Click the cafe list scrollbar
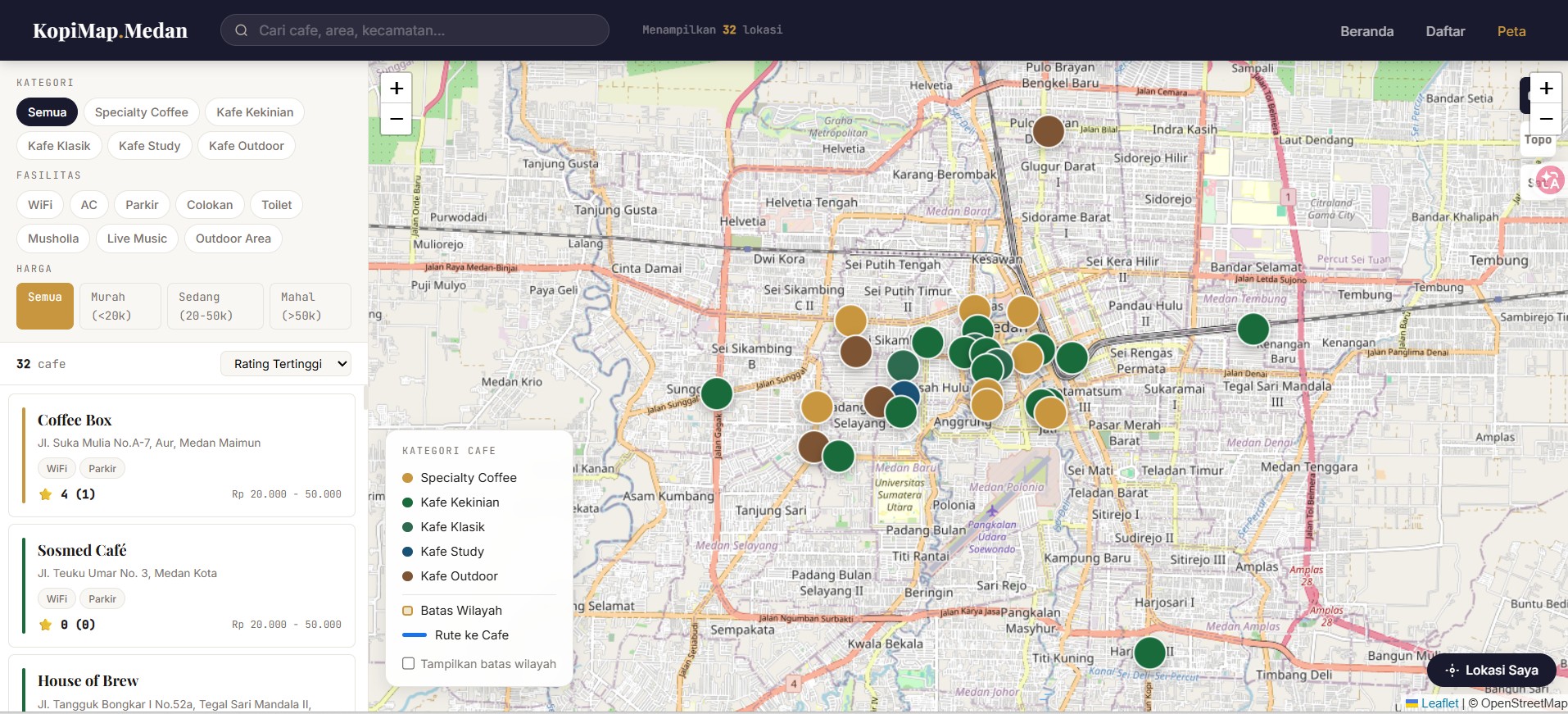The height and width of the screenshot is (714, 1568). 365,398
